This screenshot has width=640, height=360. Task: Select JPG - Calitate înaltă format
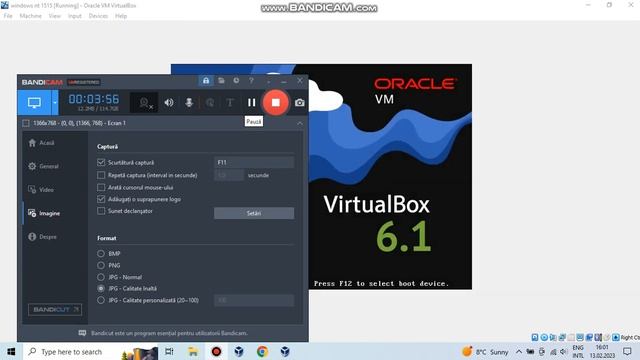(101, 288)
